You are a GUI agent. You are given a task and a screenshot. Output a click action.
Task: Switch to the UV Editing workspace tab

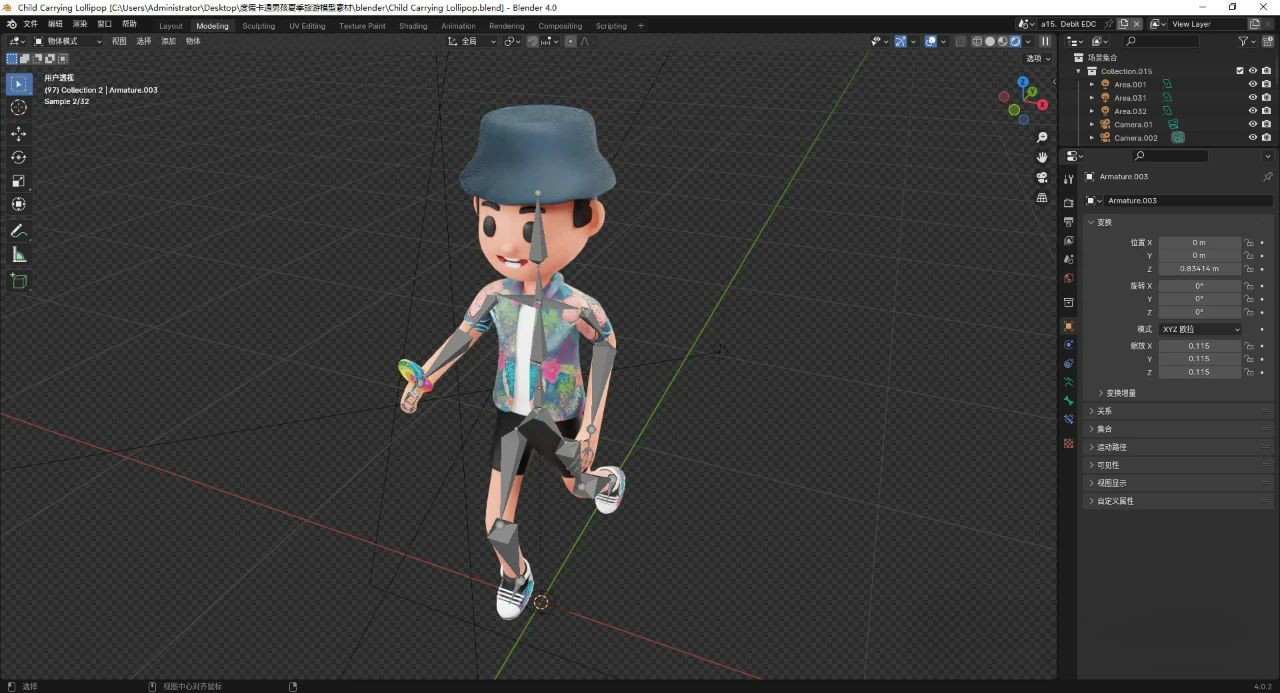[307, 26]
